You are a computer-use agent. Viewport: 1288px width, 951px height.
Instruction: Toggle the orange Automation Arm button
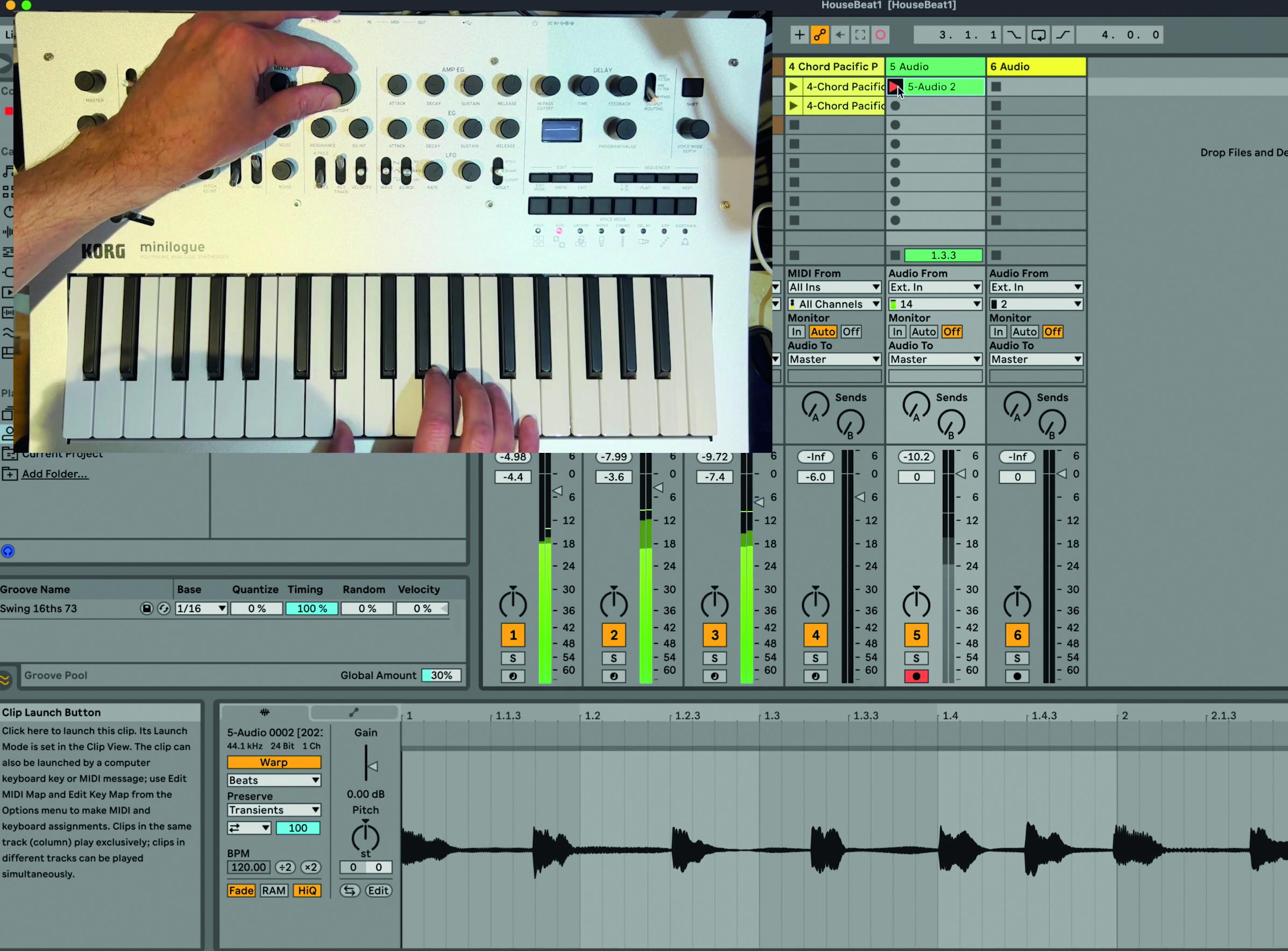coord(820,35)
